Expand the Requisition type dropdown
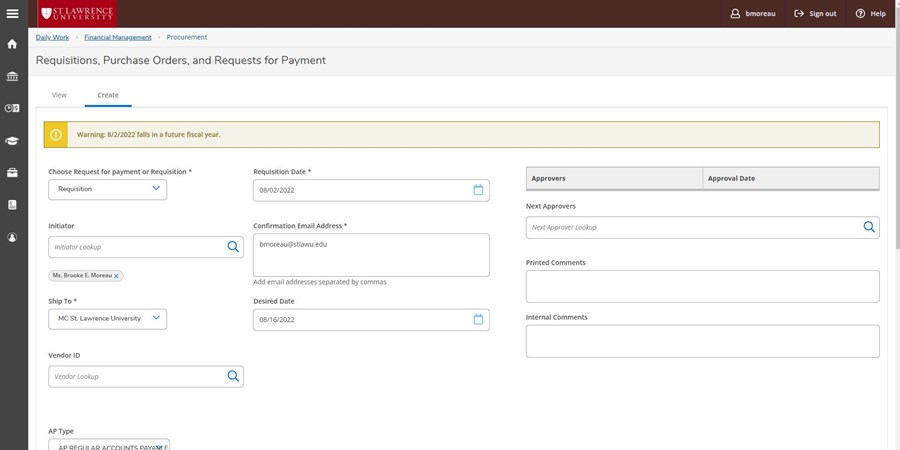This screenshot has height=450, width=900. coord(107,189)
